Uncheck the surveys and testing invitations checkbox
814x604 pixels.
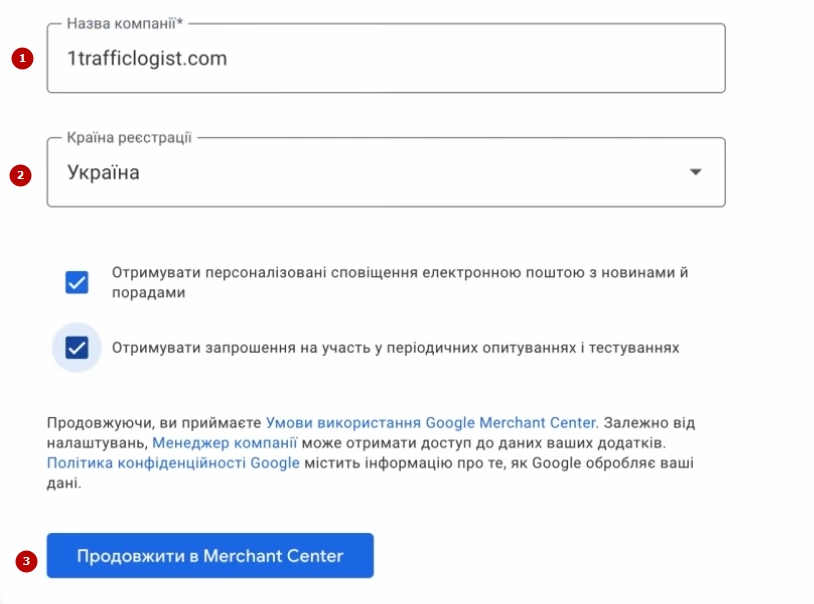[77, 348]
